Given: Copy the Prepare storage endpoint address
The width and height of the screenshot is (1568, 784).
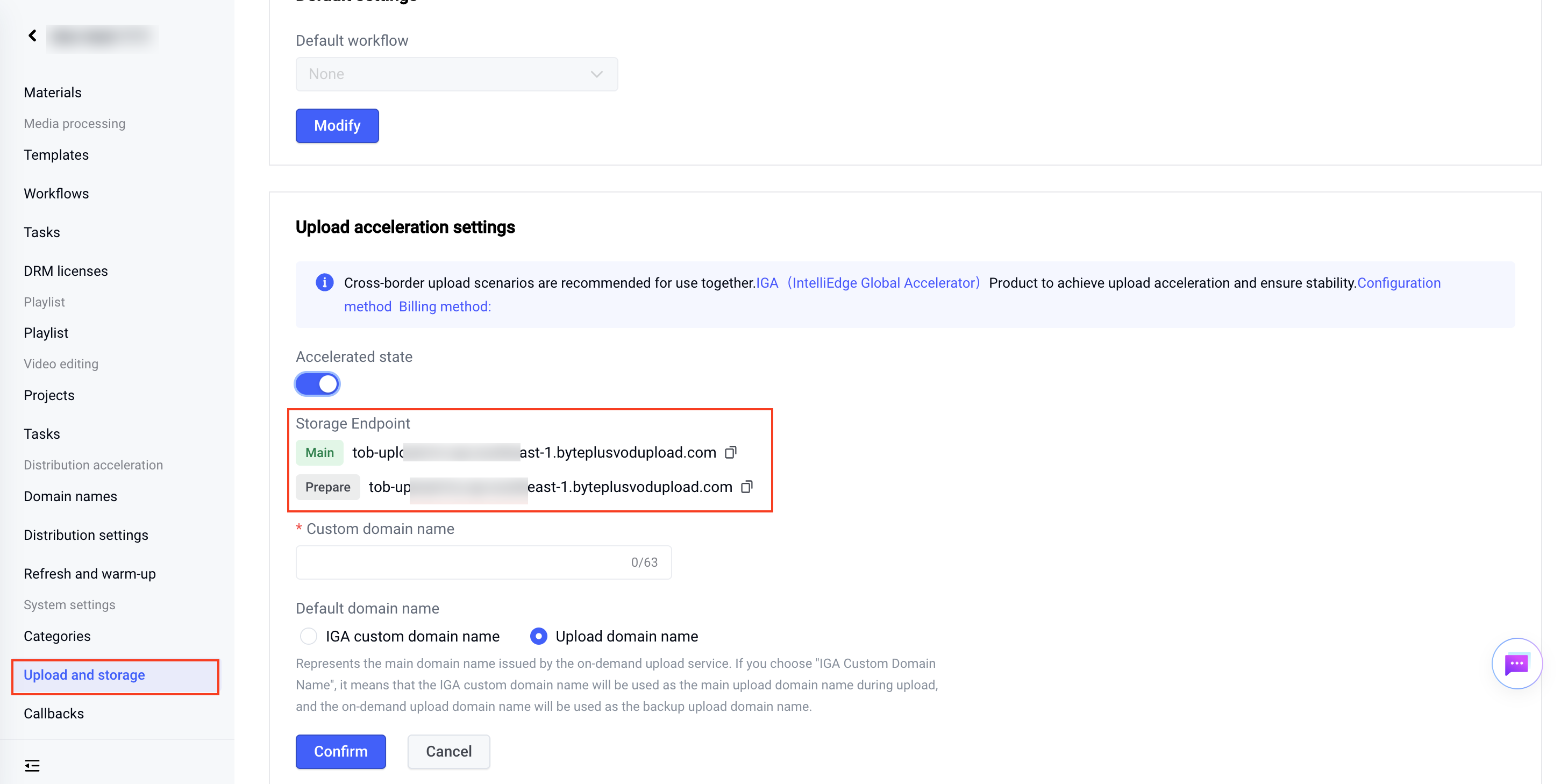Looking at the screenshot, I should point(747,487).
